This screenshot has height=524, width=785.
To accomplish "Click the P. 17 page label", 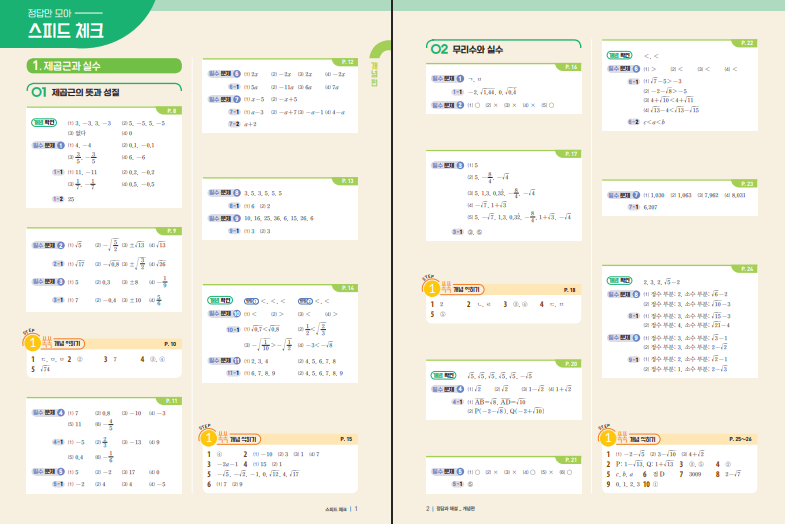I will [572, 153].
